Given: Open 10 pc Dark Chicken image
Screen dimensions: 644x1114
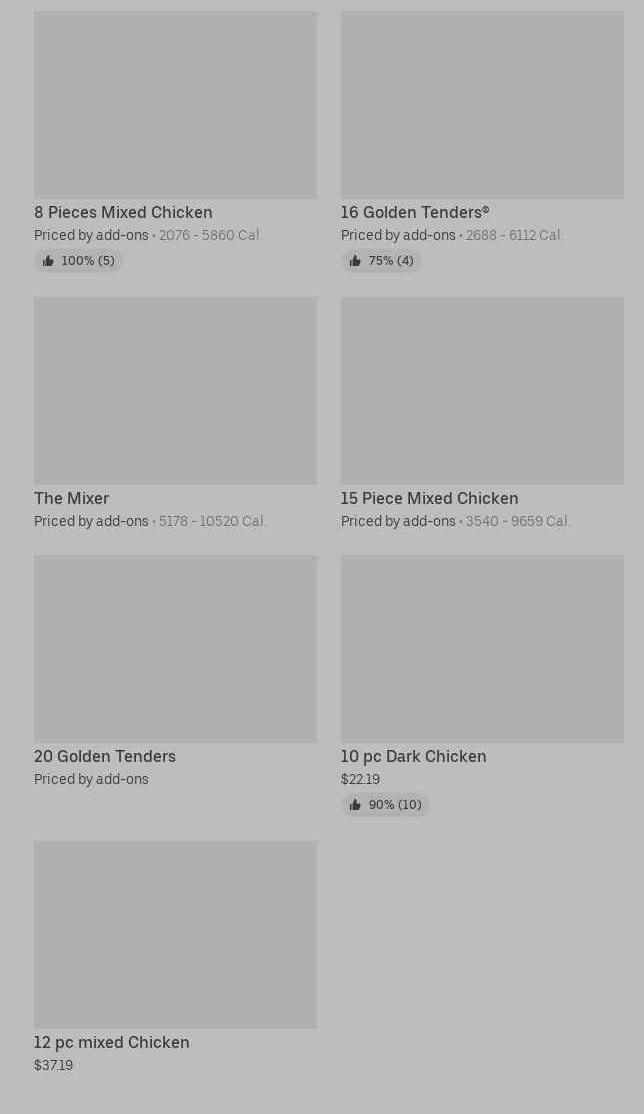Looking at the screenshot, I should click(482, 648).
